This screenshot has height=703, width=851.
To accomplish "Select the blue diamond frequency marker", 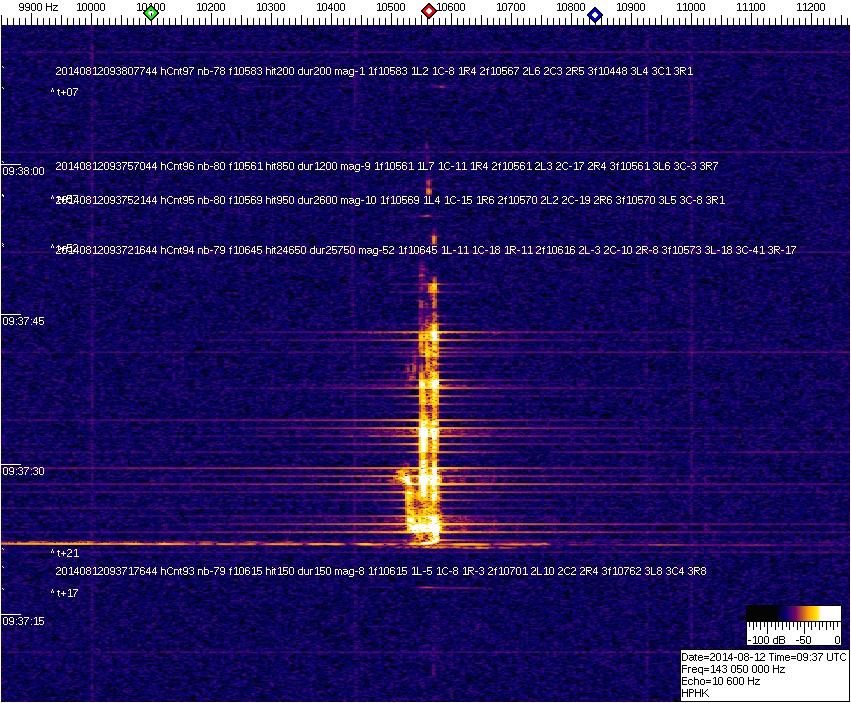I will [595, 14].
